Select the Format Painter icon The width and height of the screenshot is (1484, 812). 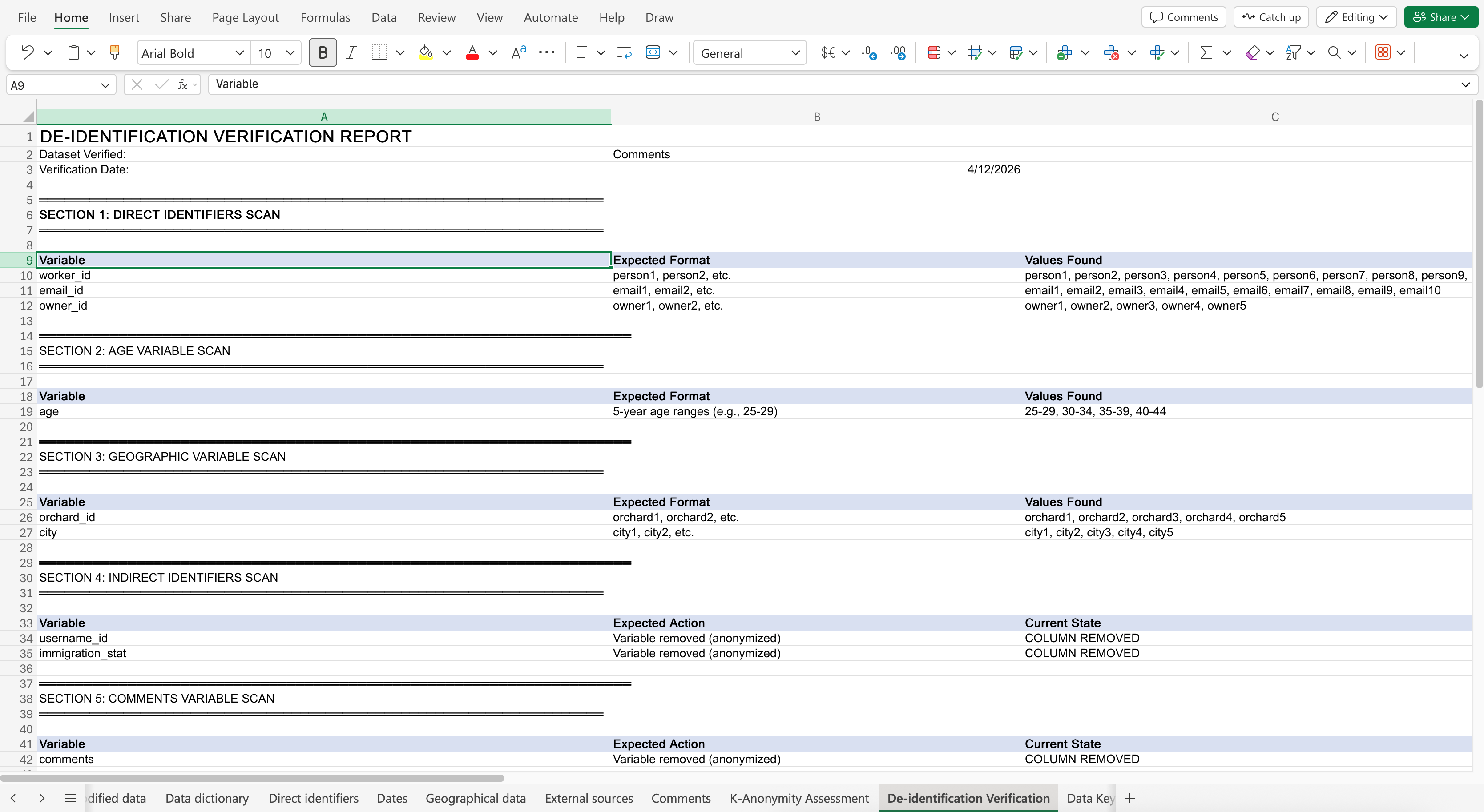click(x=115, y=53)
